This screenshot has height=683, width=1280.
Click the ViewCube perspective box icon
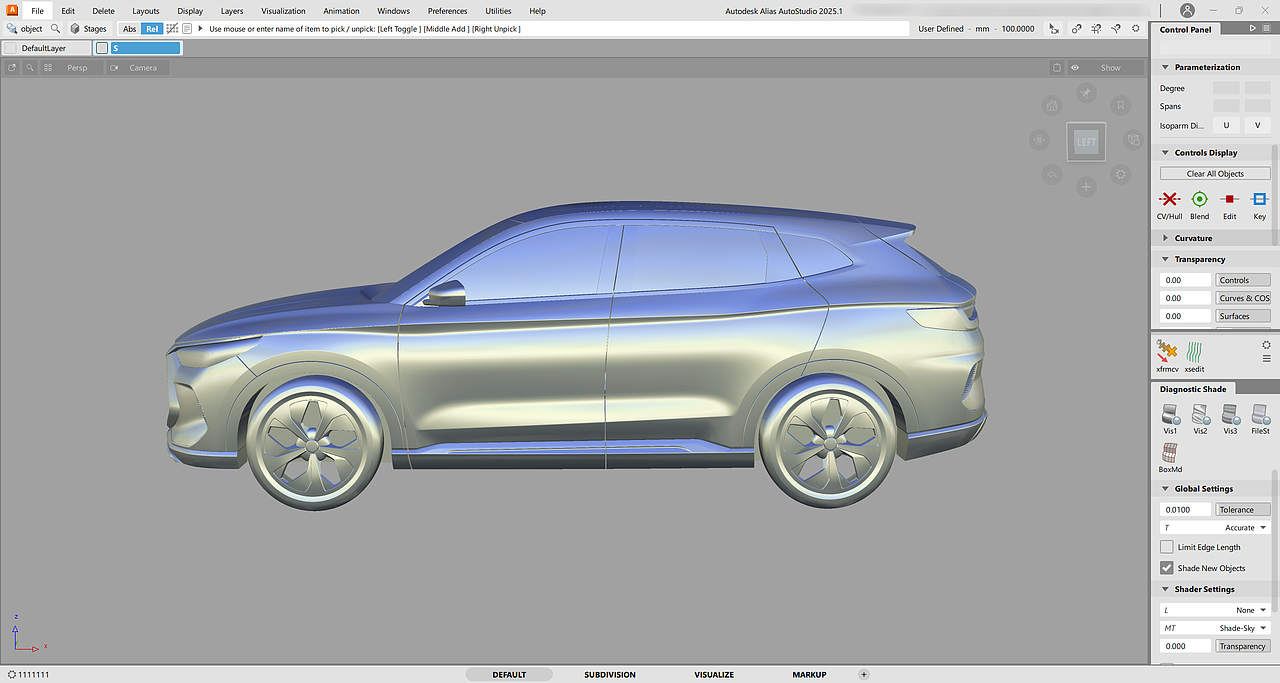(x=1133, y=140)
